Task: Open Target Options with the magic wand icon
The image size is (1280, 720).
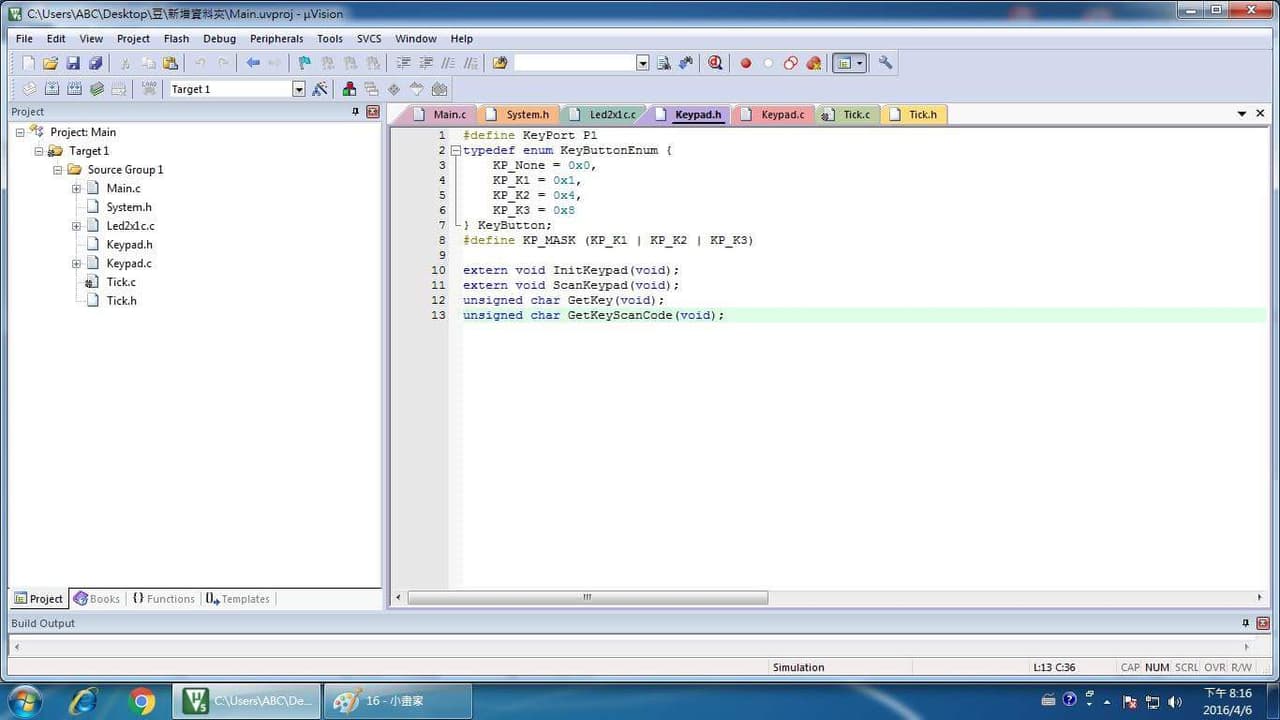Action: (320, 89)
